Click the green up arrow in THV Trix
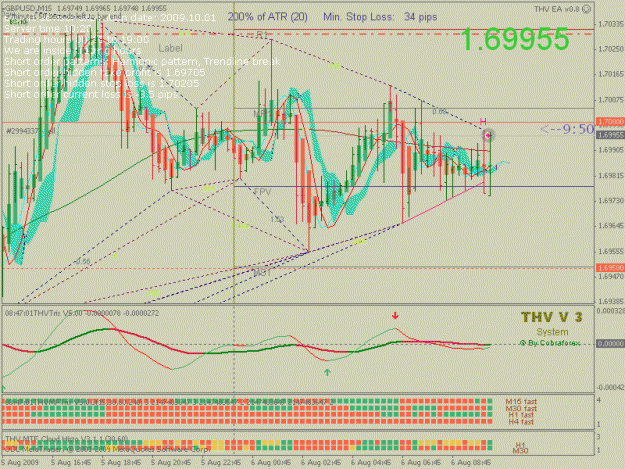 coord(327,373)
